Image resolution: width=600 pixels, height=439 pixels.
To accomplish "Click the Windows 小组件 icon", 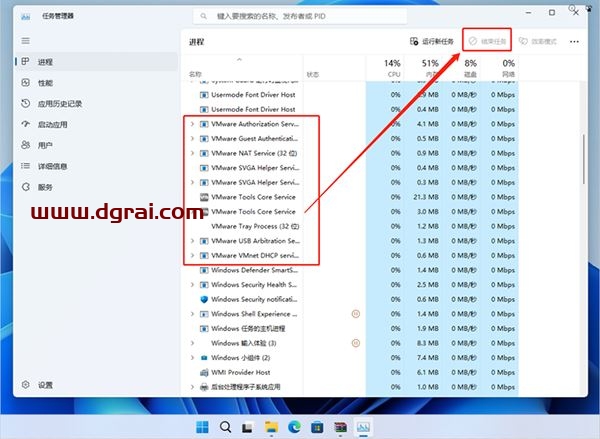I will [x=204, y=358].
